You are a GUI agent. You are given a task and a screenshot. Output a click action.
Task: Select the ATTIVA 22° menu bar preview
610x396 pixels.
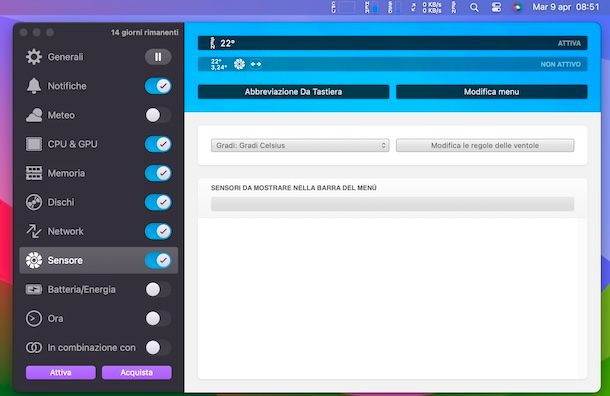click(393, 43)
